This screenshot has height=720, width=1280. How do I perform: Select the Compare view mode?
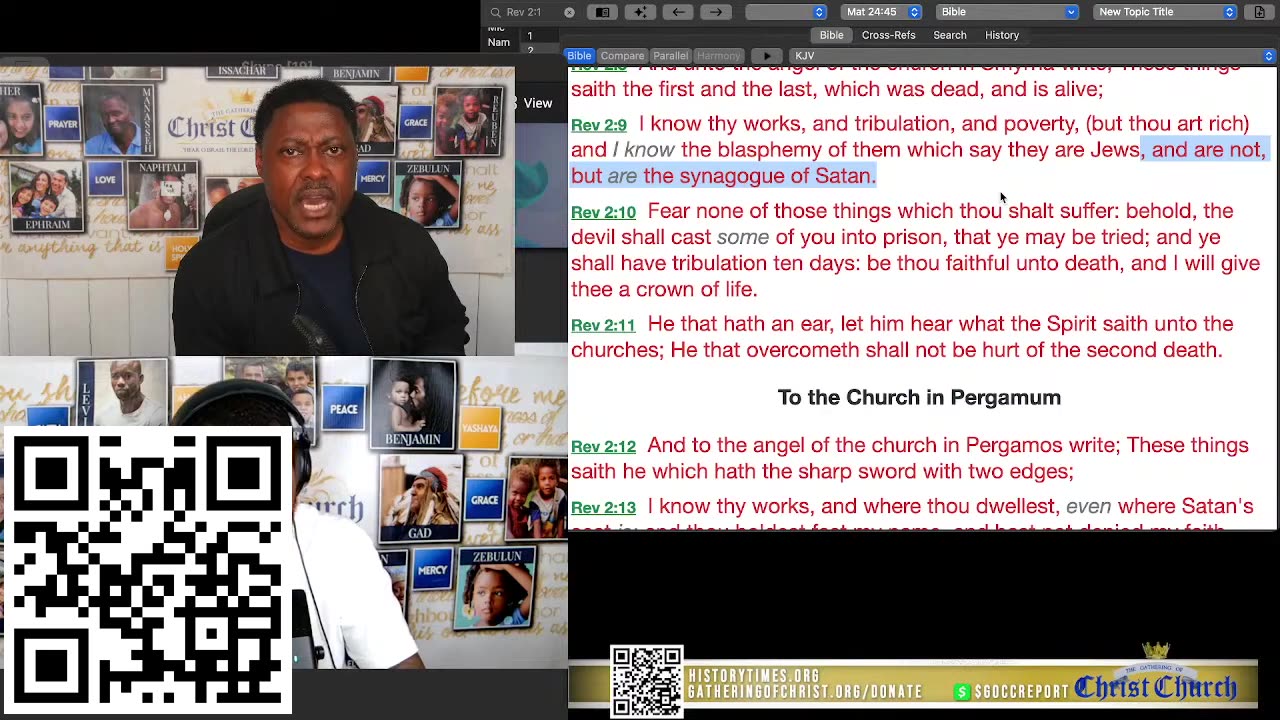(x=622, y=56)
